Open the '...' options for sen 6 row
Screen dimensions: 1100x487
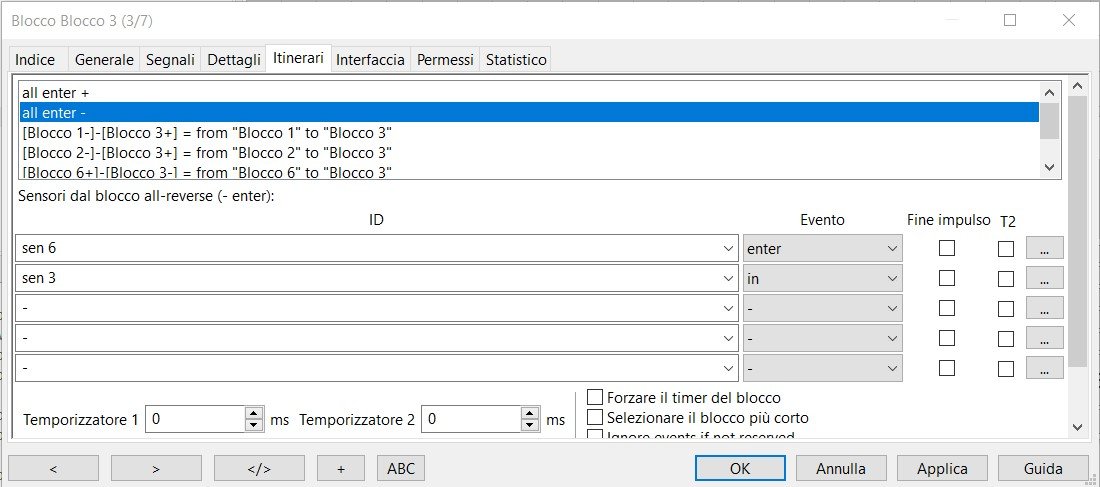(x=1045, y=248)
